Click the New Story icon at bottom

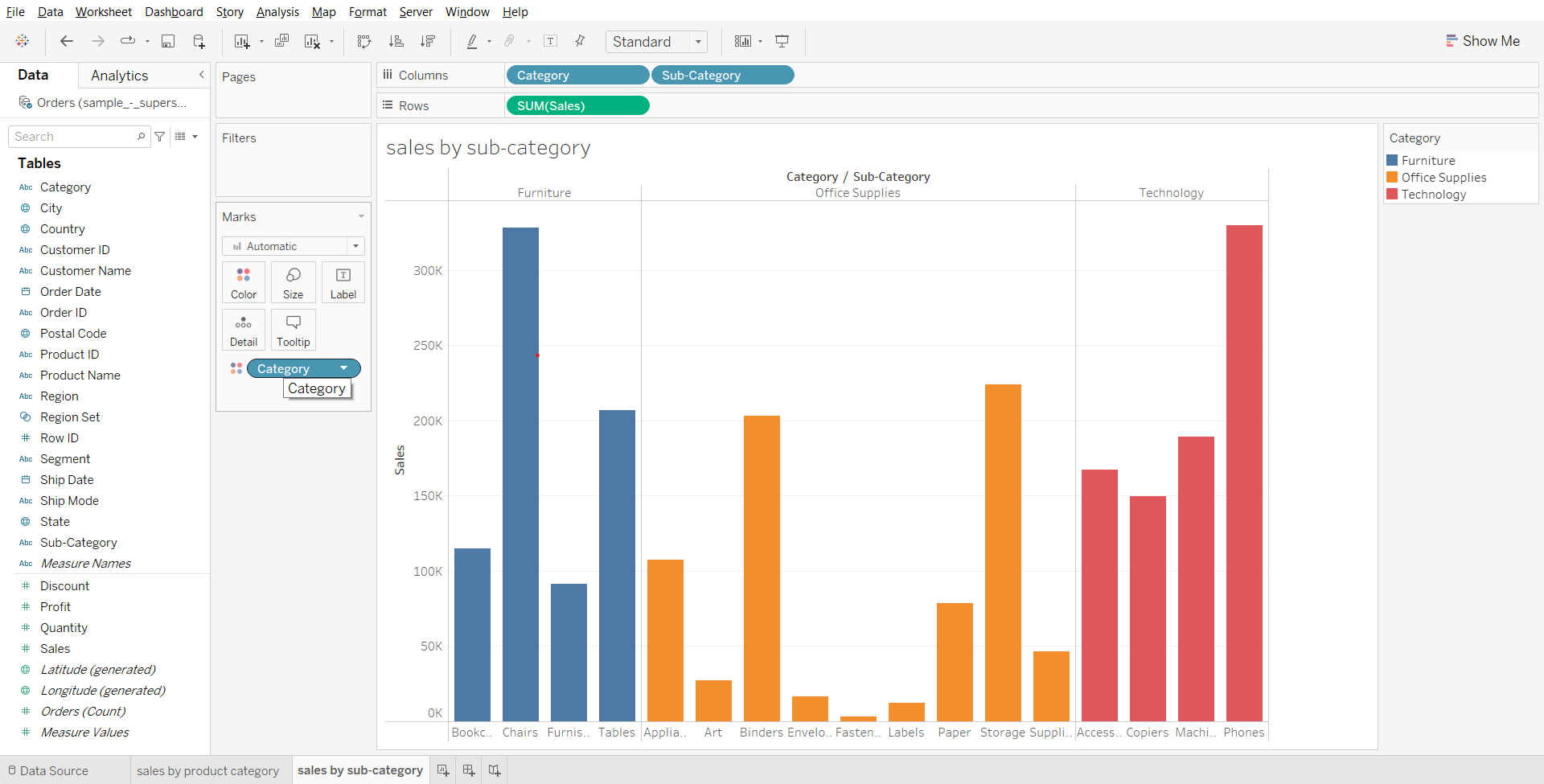click(495, 770)
